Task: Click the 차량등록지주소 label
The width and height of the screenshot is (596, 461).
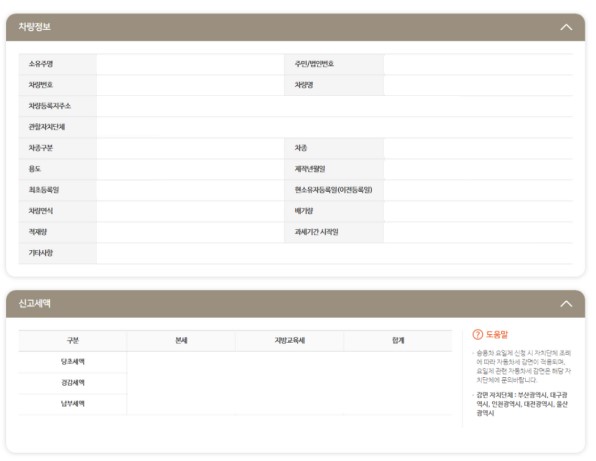Action: tap(50, 106)
